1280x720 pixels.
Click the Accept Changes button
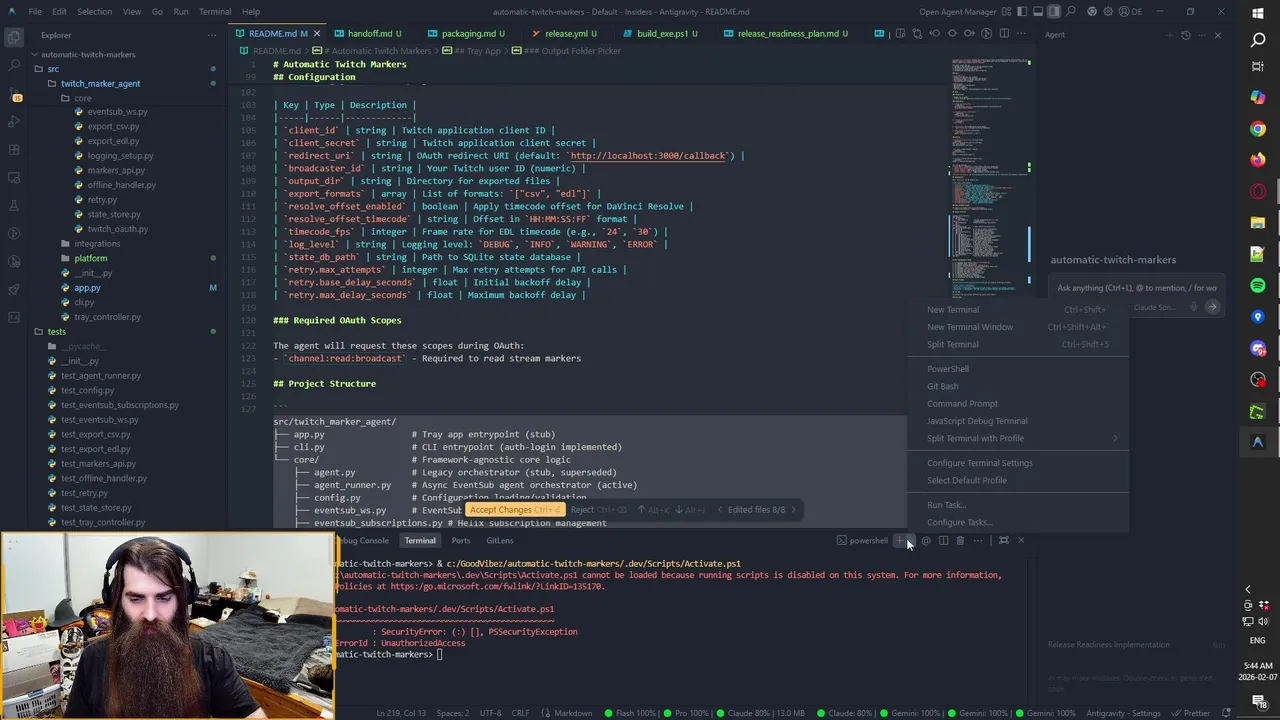(515, 510)
